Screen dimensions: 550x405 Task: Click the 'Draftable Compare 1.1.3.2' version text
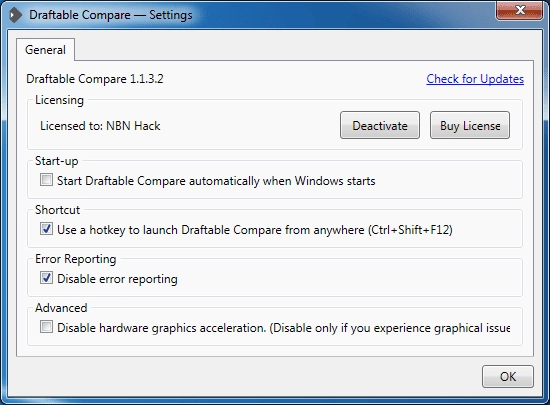point(95,79)
